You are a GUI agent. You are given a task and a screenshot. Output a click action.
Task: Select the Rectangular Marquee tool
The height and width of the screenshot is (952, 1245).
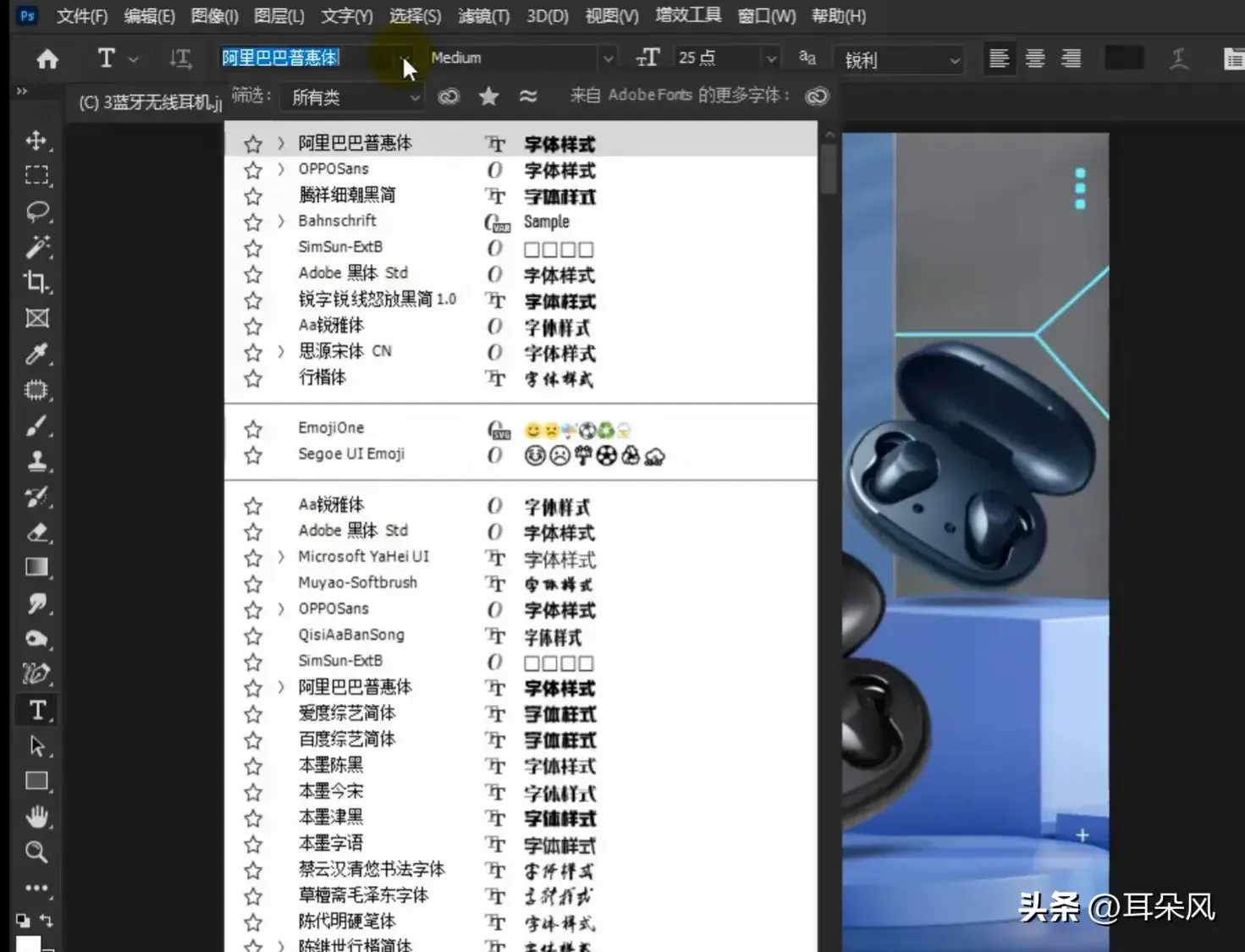coord(36,175)
